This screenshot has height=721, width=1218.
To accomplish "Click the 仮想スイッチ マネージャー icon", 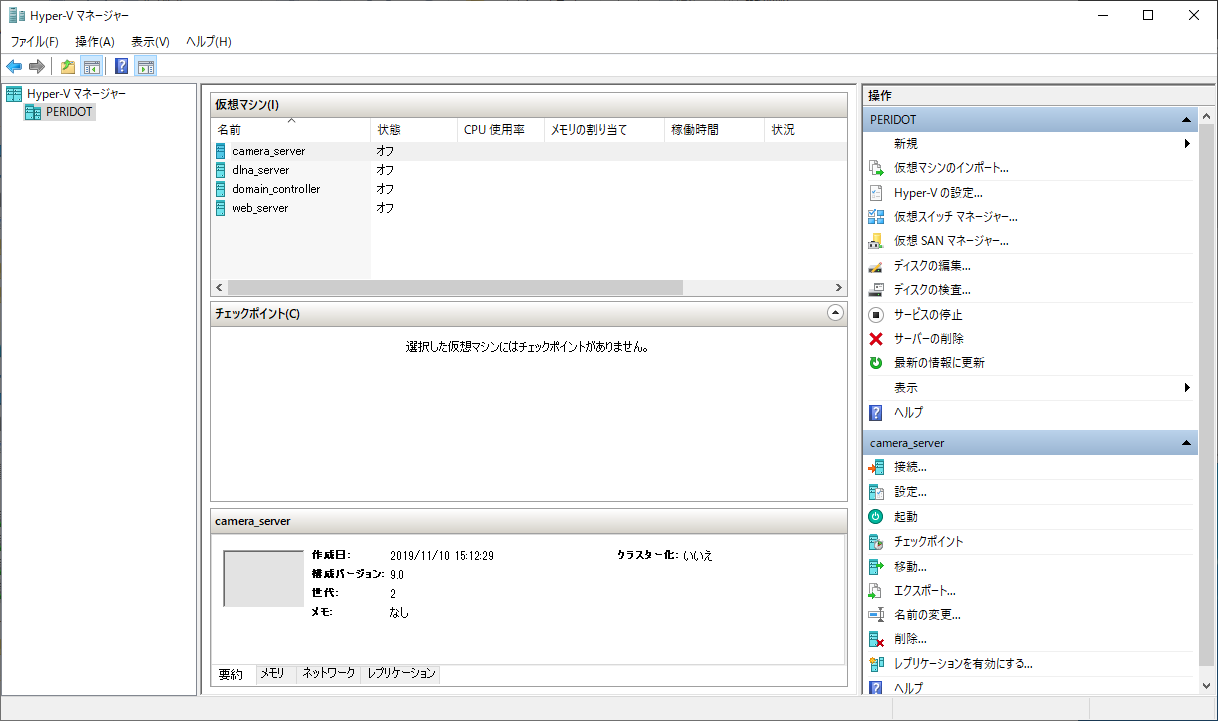I will coord(876,217).
